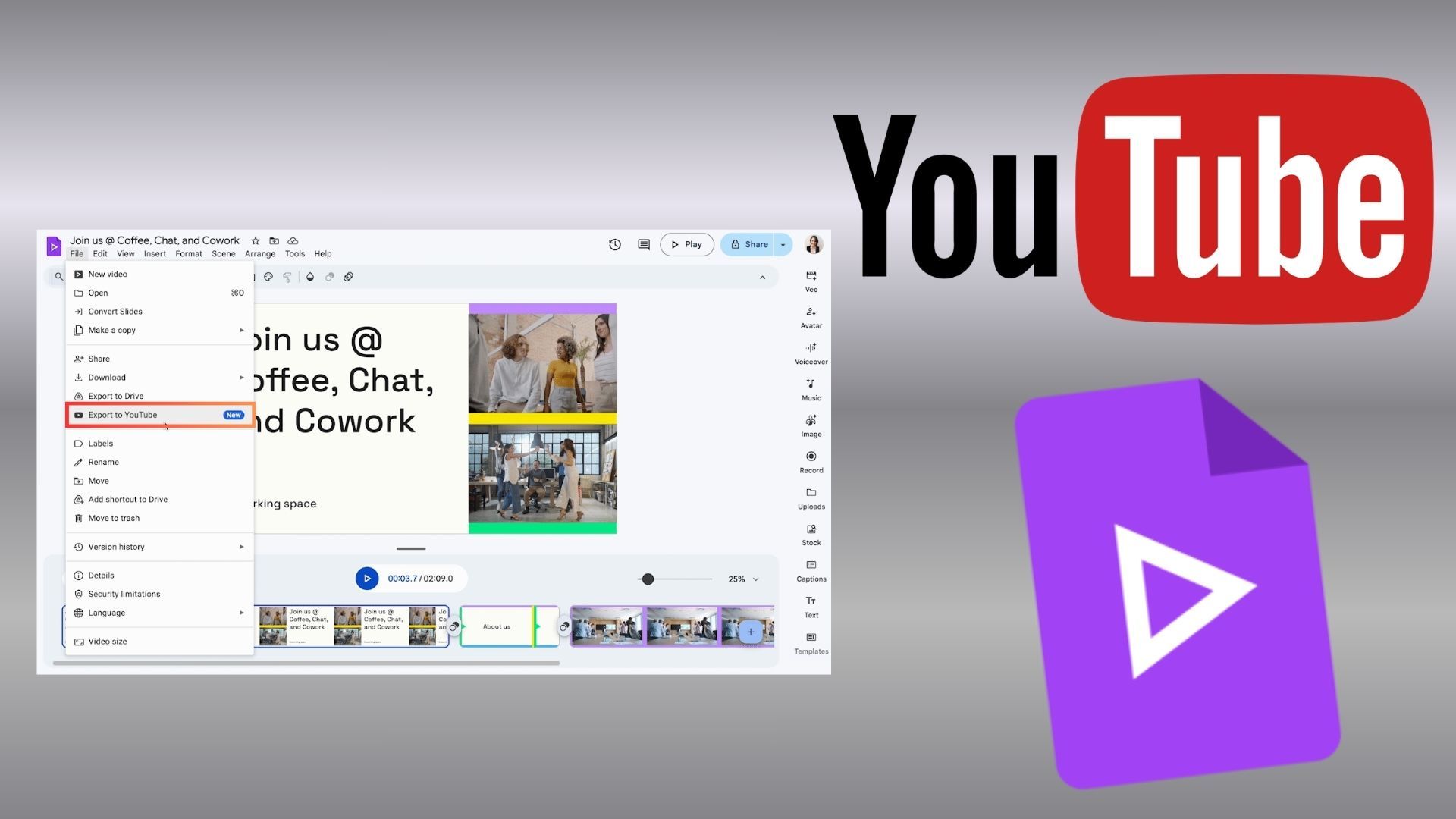The width and height of the screenshot is (1456, 819).
Task: Choose Share in the File menu
Action: [160, 359]
